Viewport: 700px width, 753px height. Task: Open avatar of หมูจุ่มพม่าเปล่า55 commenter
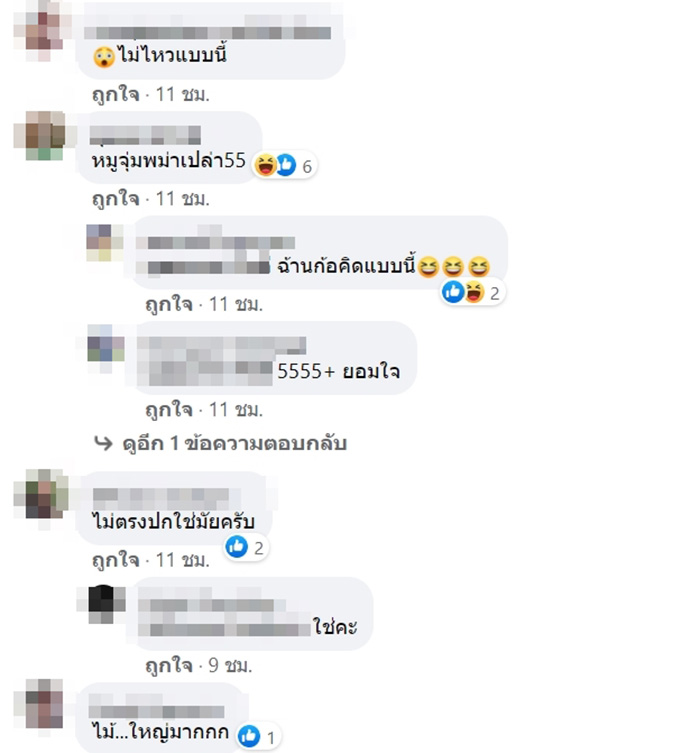tap(44, 135)
